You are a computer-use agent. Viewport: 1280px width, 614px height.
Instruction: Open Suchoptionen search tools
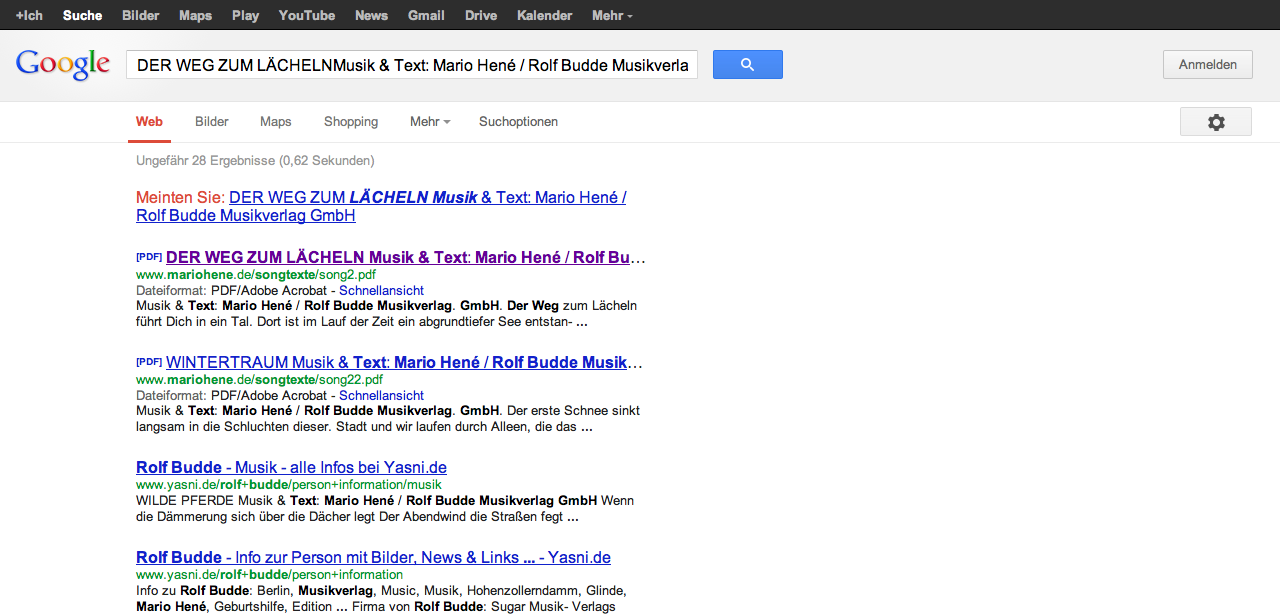pyautogui.click(x=518, y=122)
